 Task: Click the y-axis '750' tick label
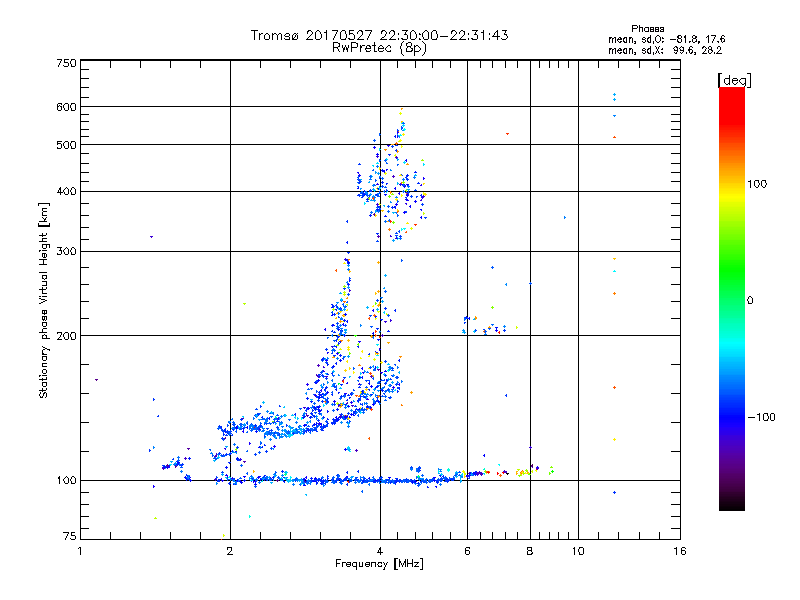pos(67,63)
